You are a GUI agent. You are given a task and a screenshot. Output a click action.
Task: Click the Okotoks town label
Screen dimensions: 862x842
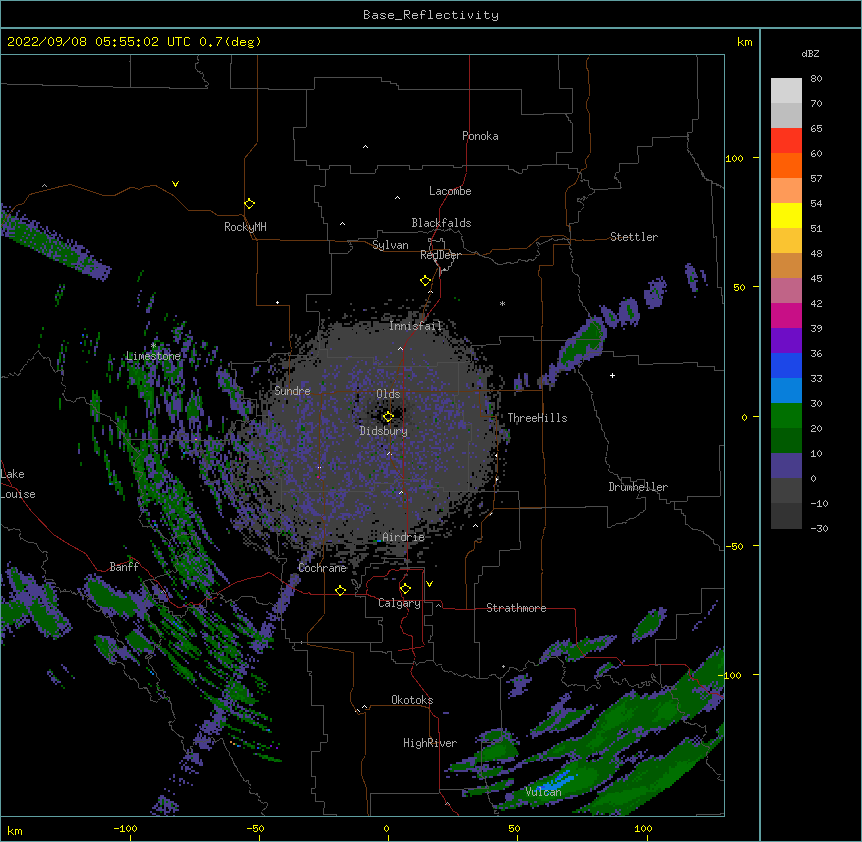coord(412,700)
